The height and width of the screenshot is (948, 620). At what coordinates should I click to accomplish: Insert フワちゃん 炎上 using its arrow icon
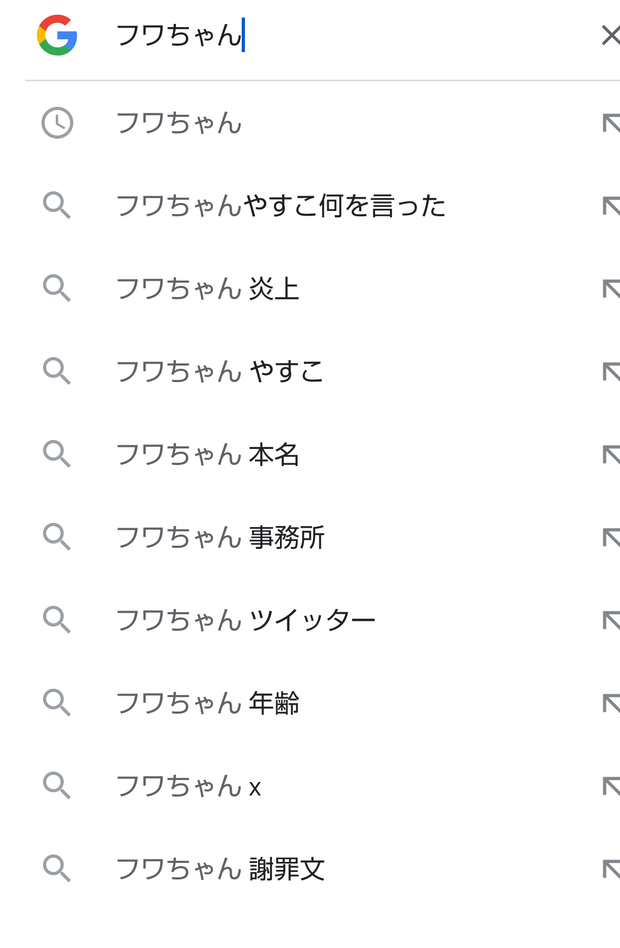click(x=611, y=289)
